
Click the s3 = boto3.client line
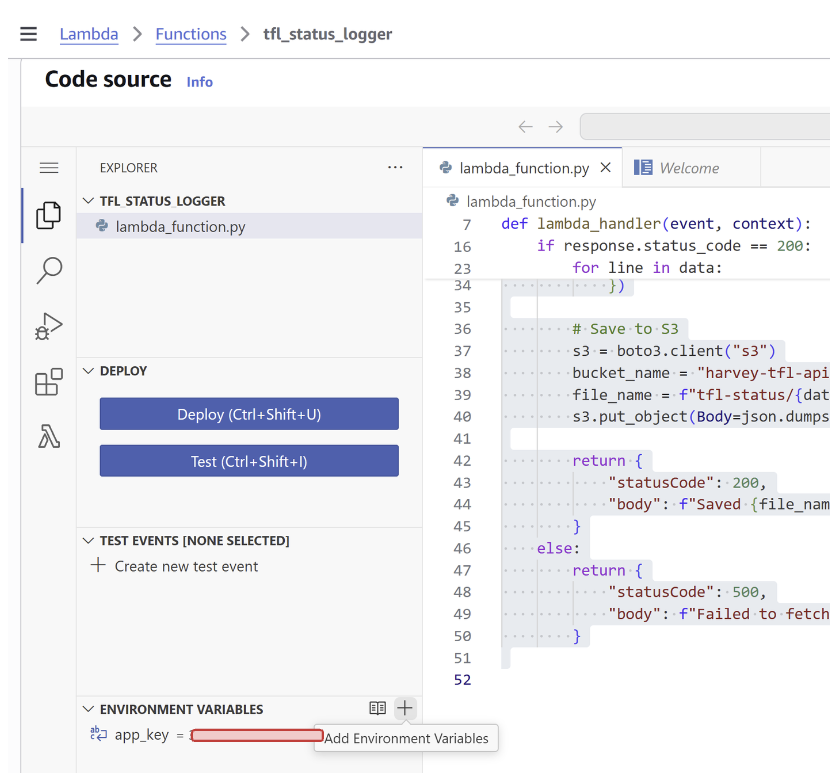673,351
